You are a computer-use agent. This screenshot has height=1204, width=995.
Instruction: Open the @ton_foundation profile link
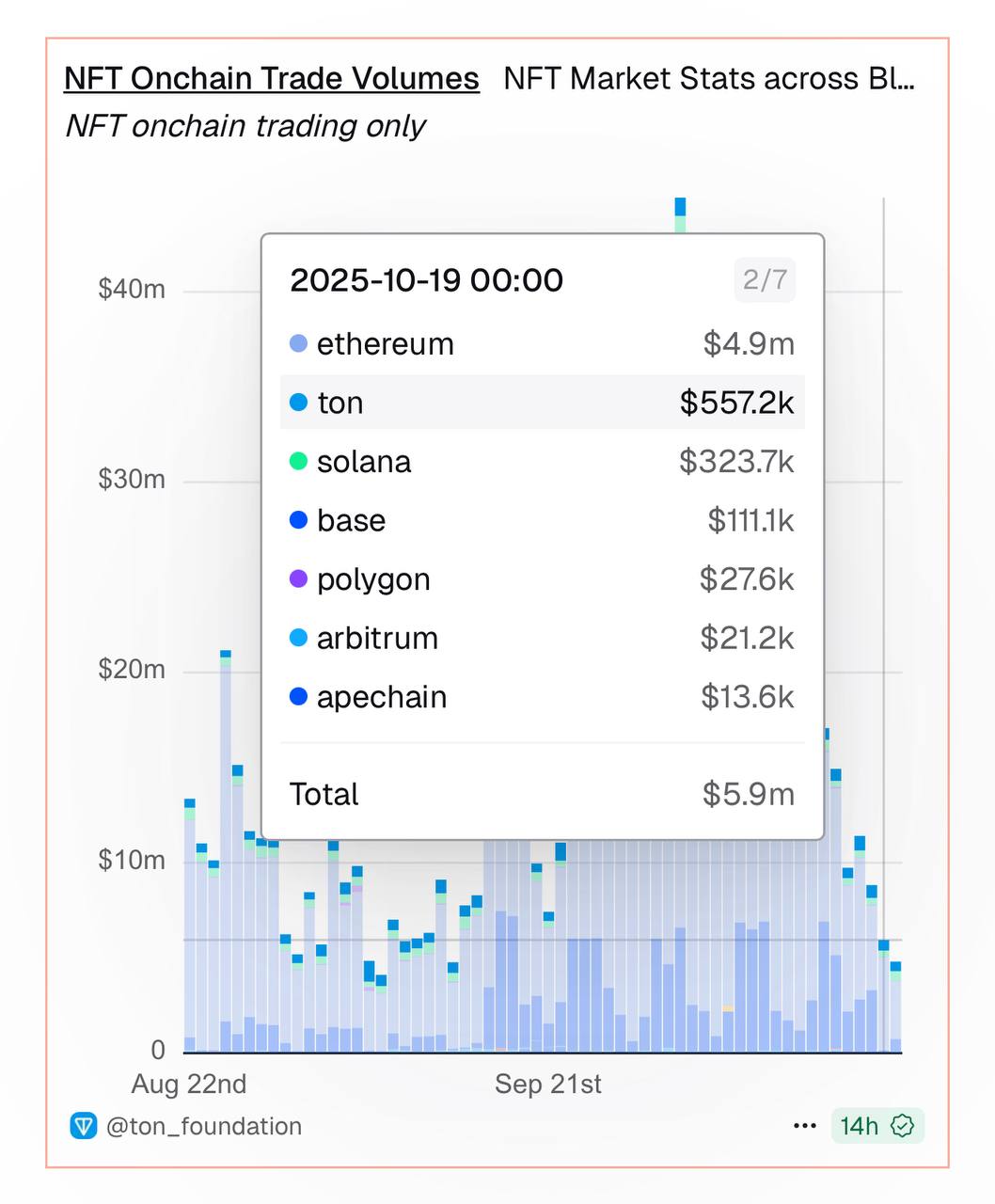pos(204,1126)
